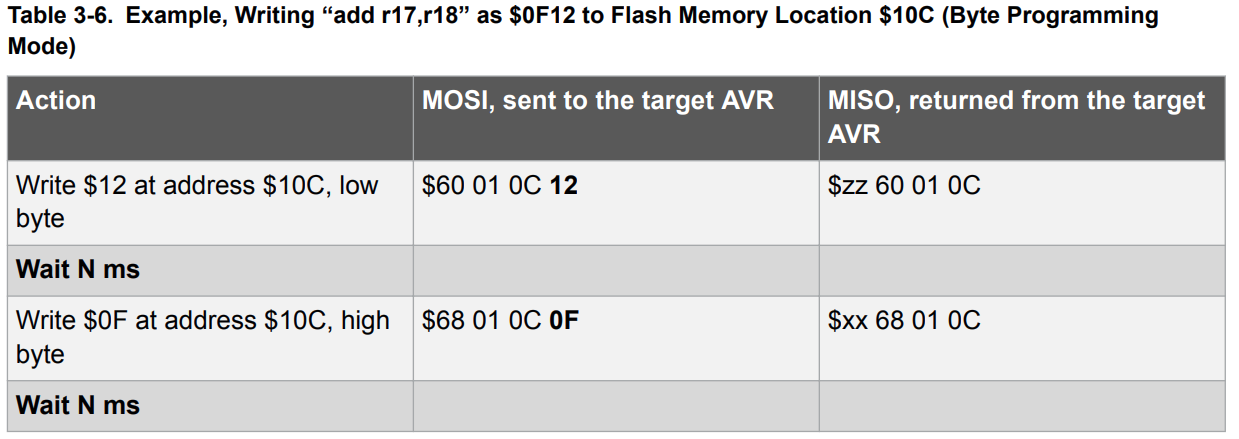Click the $xx 68 01 0C MISO value
Viewport: 1239px width, 439px height.
904,321
